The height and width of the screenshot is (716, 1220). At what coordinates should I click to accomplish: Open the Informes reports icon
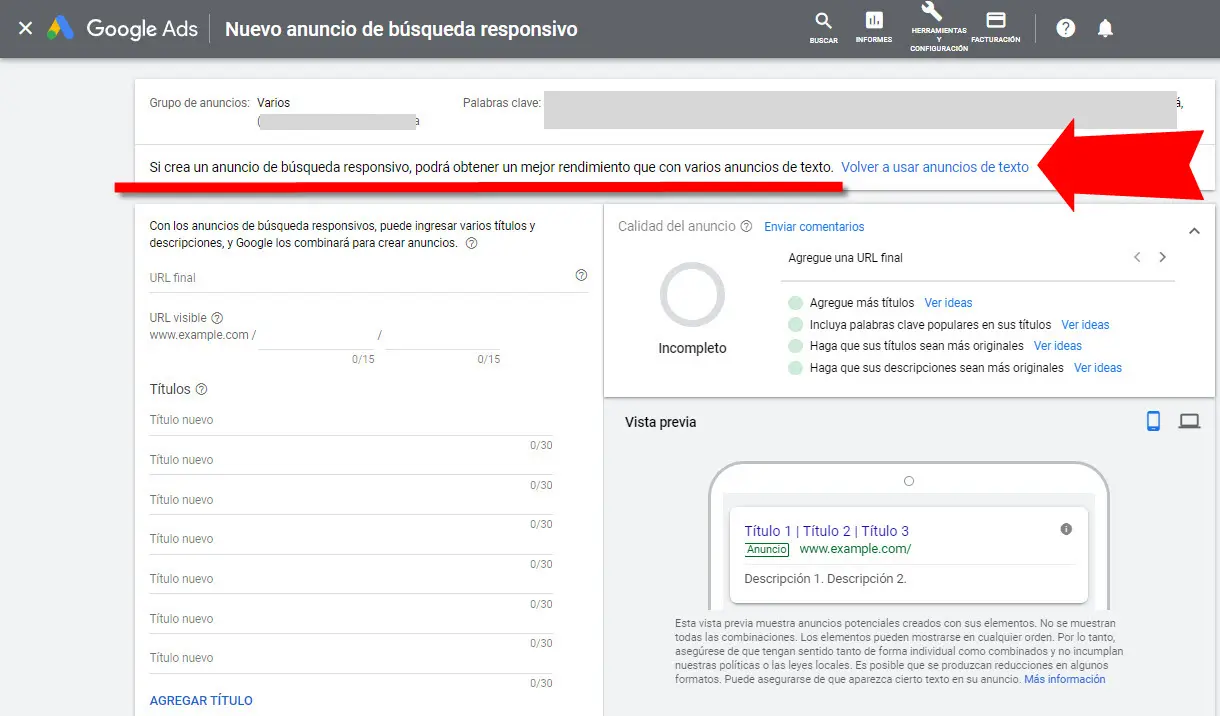coord(874,28)
